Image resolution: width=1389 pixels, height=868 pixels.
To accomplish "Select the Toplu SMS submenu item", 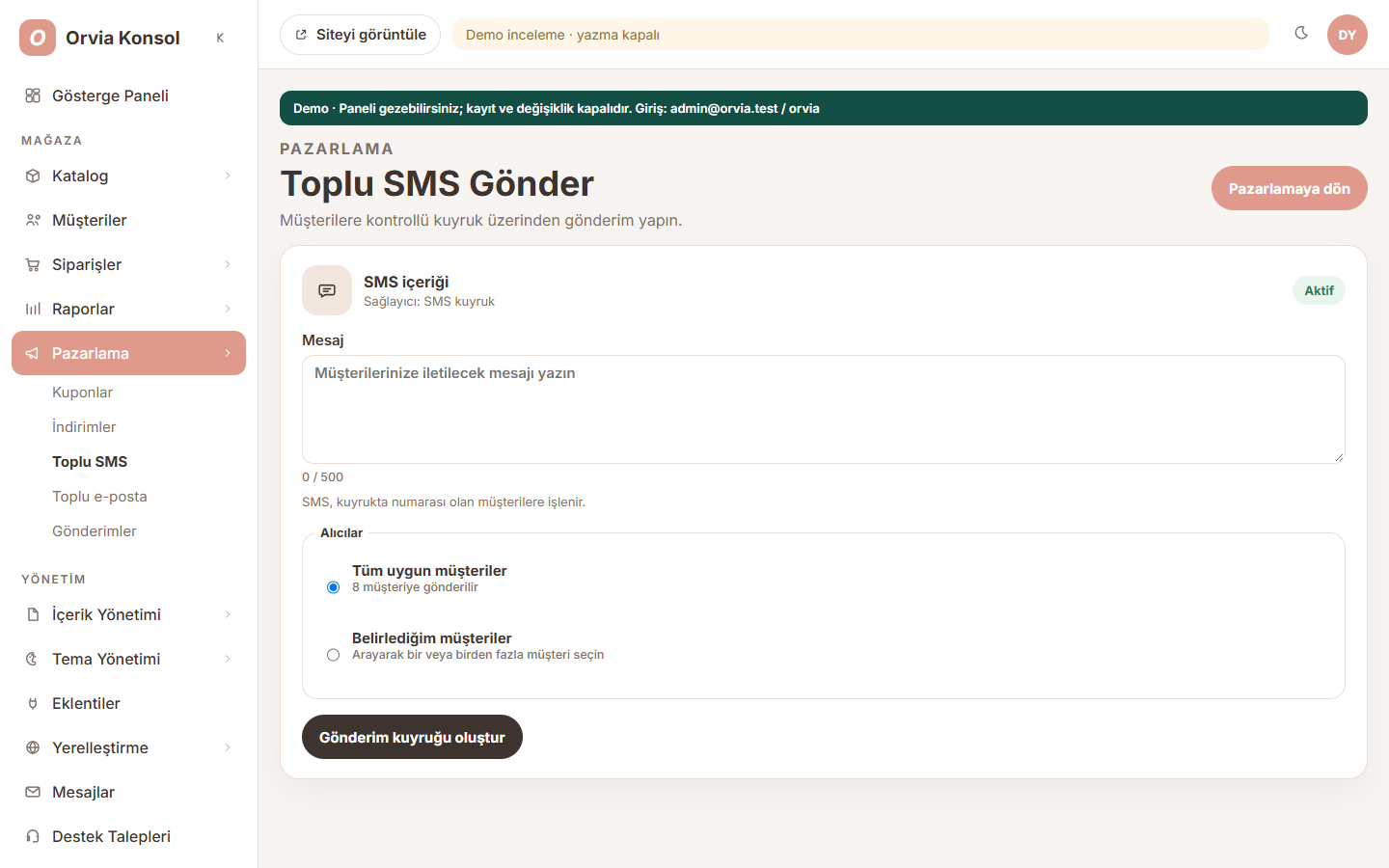I will click(x=90, y=462).
